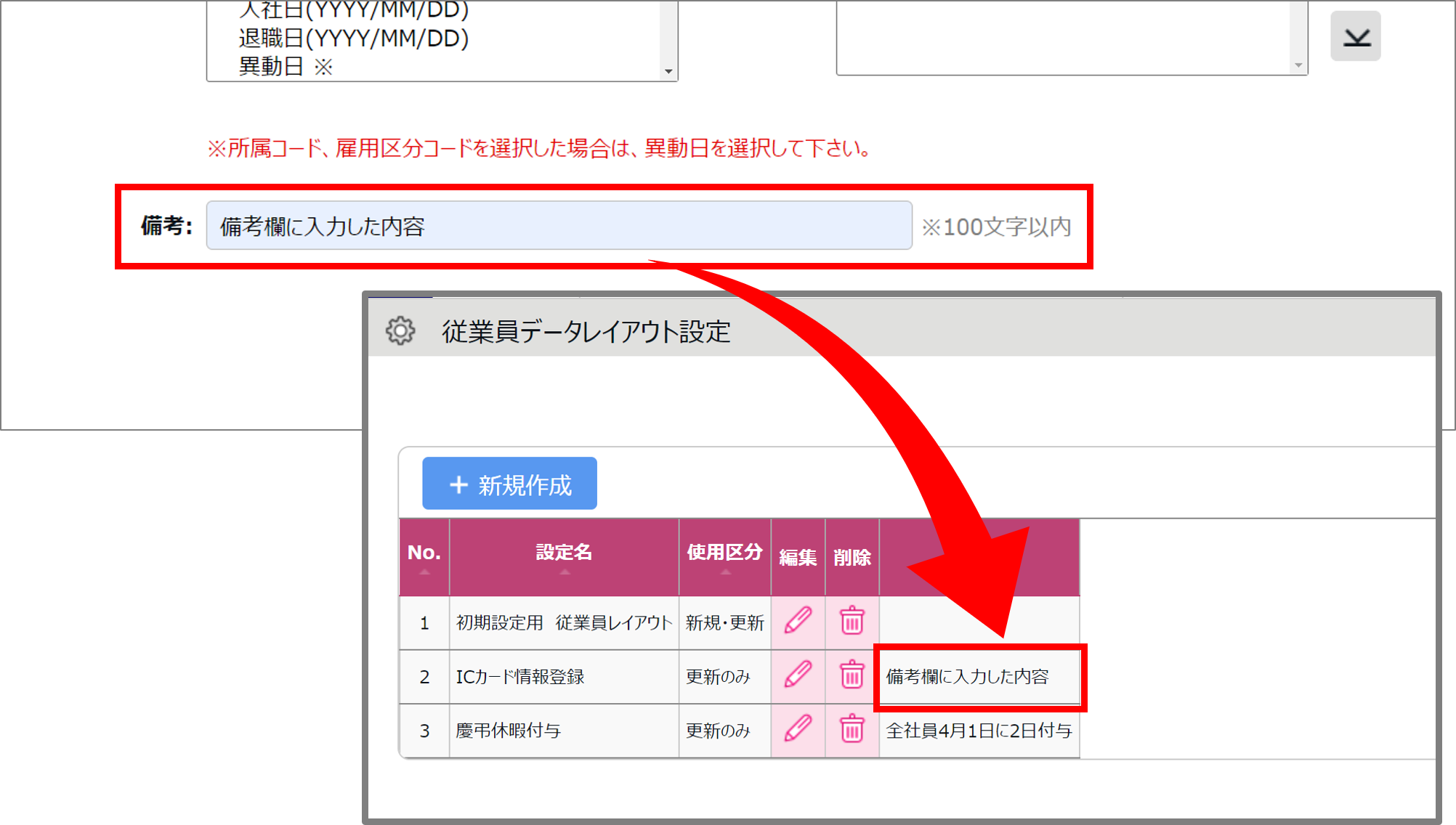Click the right list's scroll-down arrow
The width and height of the screenshot is (1456, 825).
tap(1298, 65)
